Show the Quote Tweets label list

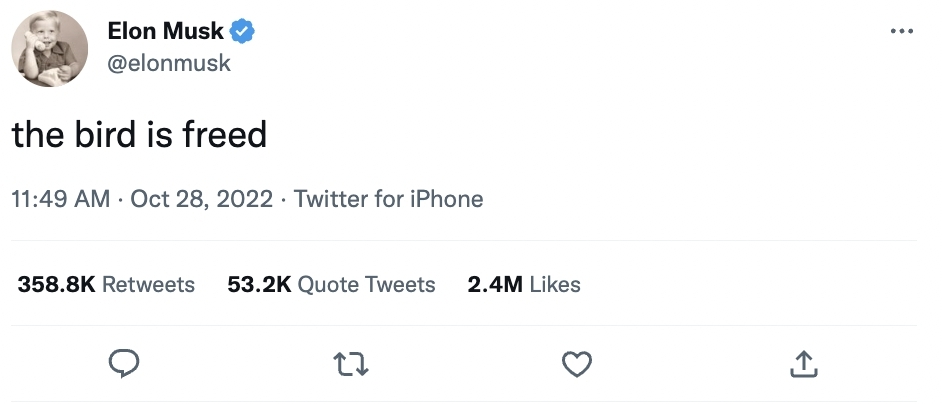(x=367, y=285)
